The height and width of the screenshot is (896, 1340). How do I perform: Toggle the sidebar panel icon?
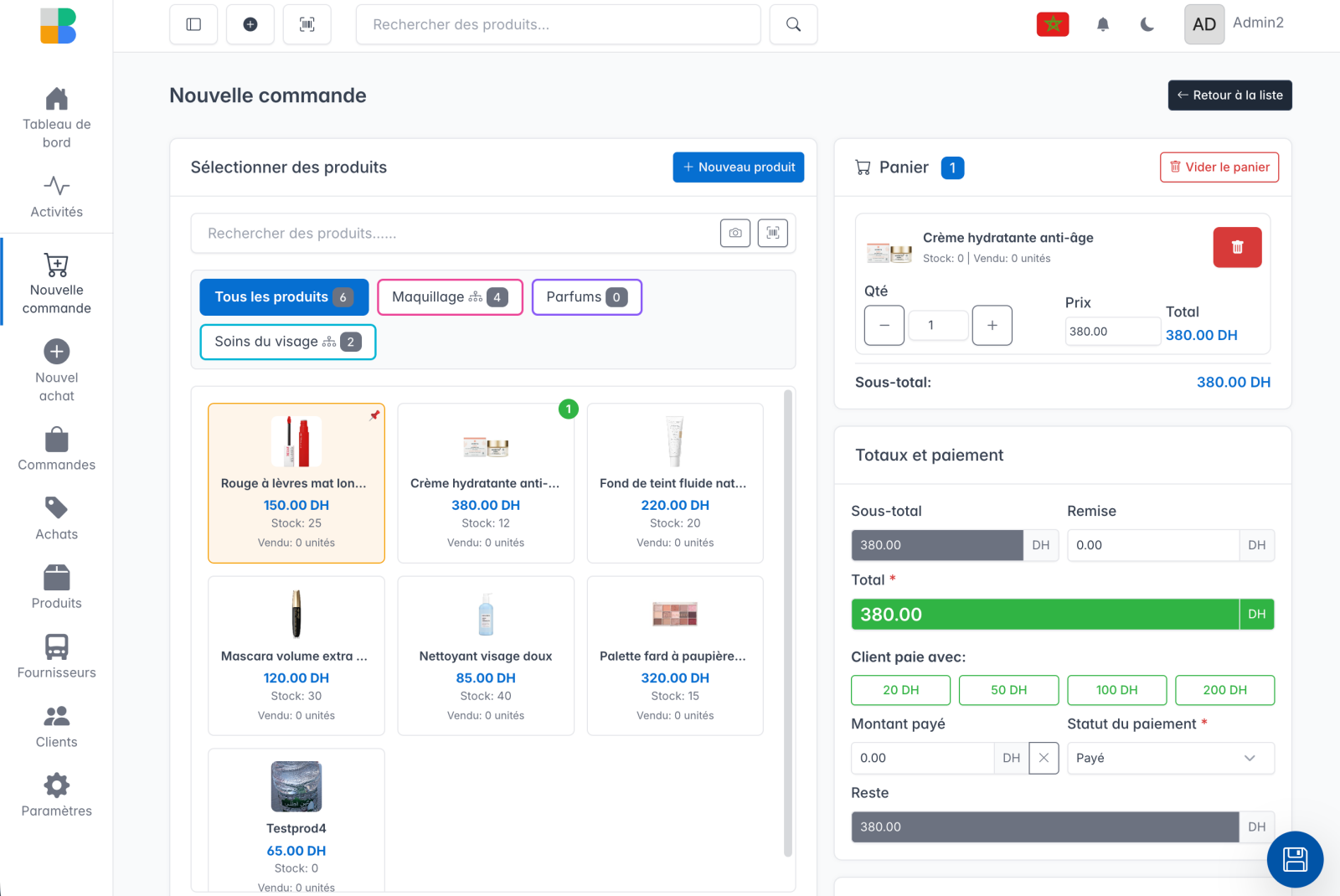pos(193,24)
